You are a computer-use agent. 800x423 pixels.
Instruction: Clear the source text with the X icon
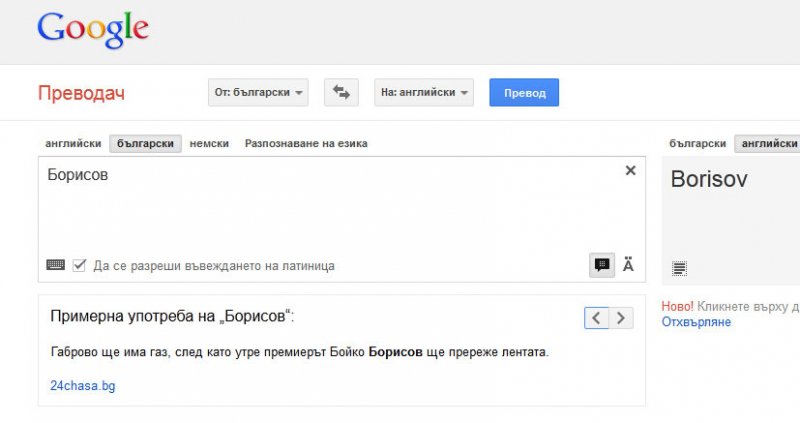[x=630, y=171]
